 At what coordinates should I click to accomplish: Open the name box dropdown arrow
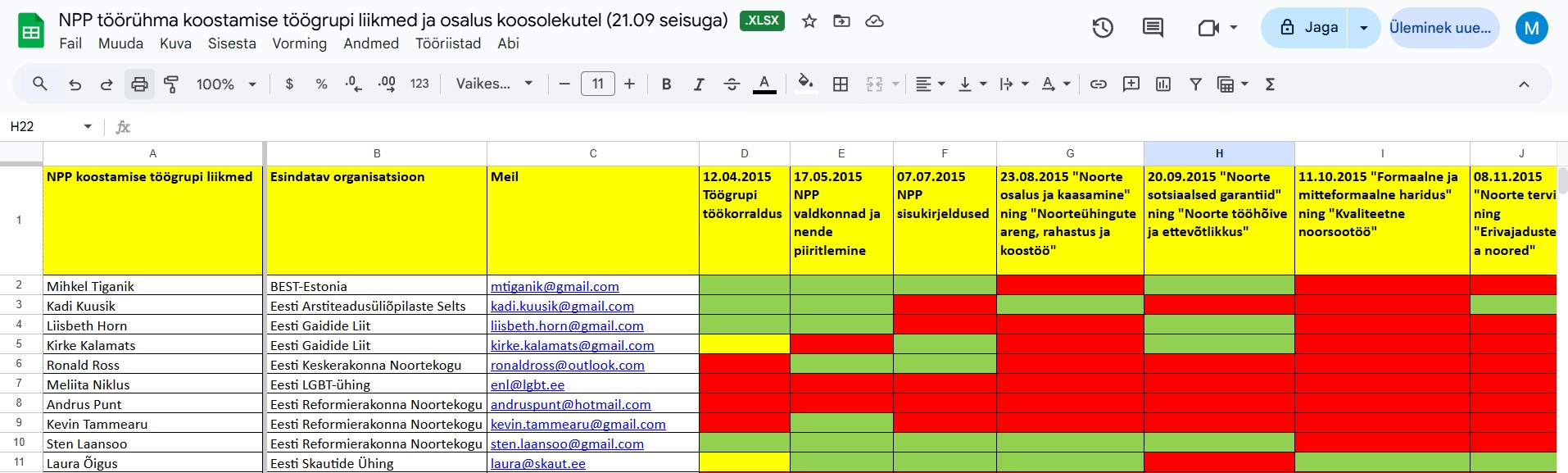pyautogui.click(x=88, y=126)
